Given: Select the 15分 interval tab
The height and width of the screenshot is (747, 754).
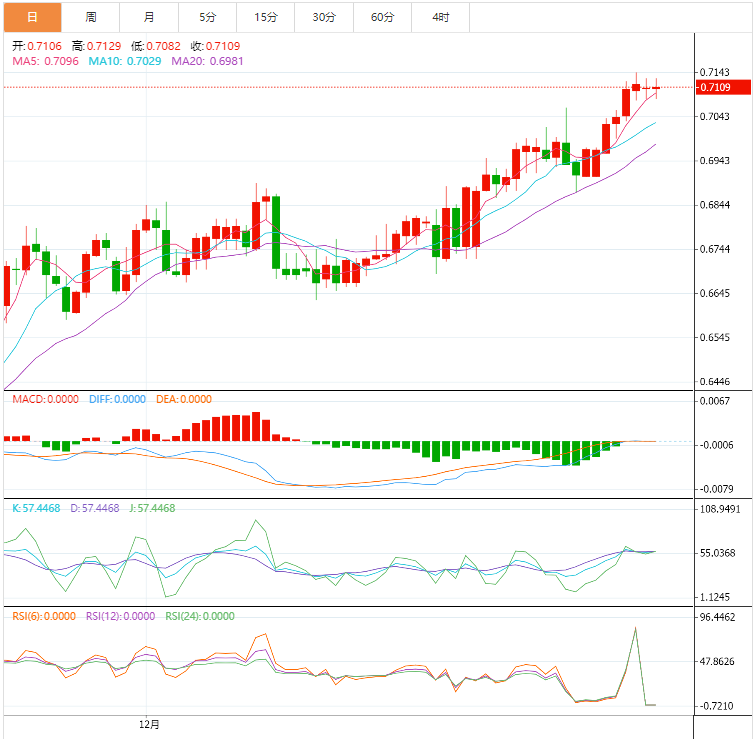Looking at the screenshot, I should click(266, 17).
